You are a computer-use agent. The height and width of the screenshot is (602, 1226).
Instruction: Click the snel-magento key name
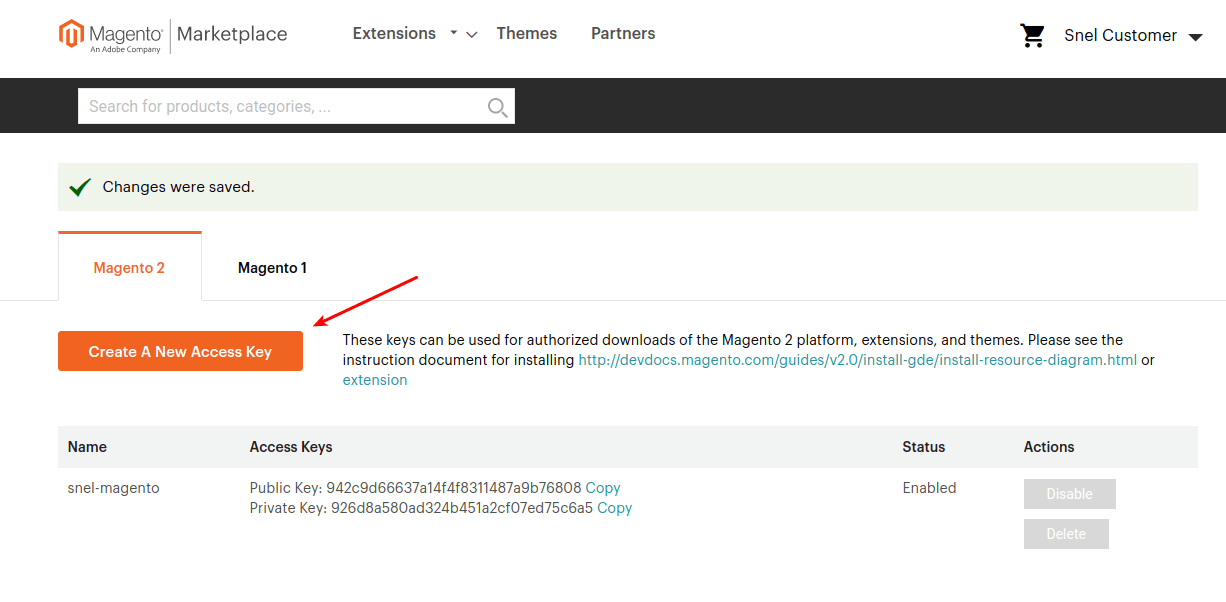coord(113,488)
